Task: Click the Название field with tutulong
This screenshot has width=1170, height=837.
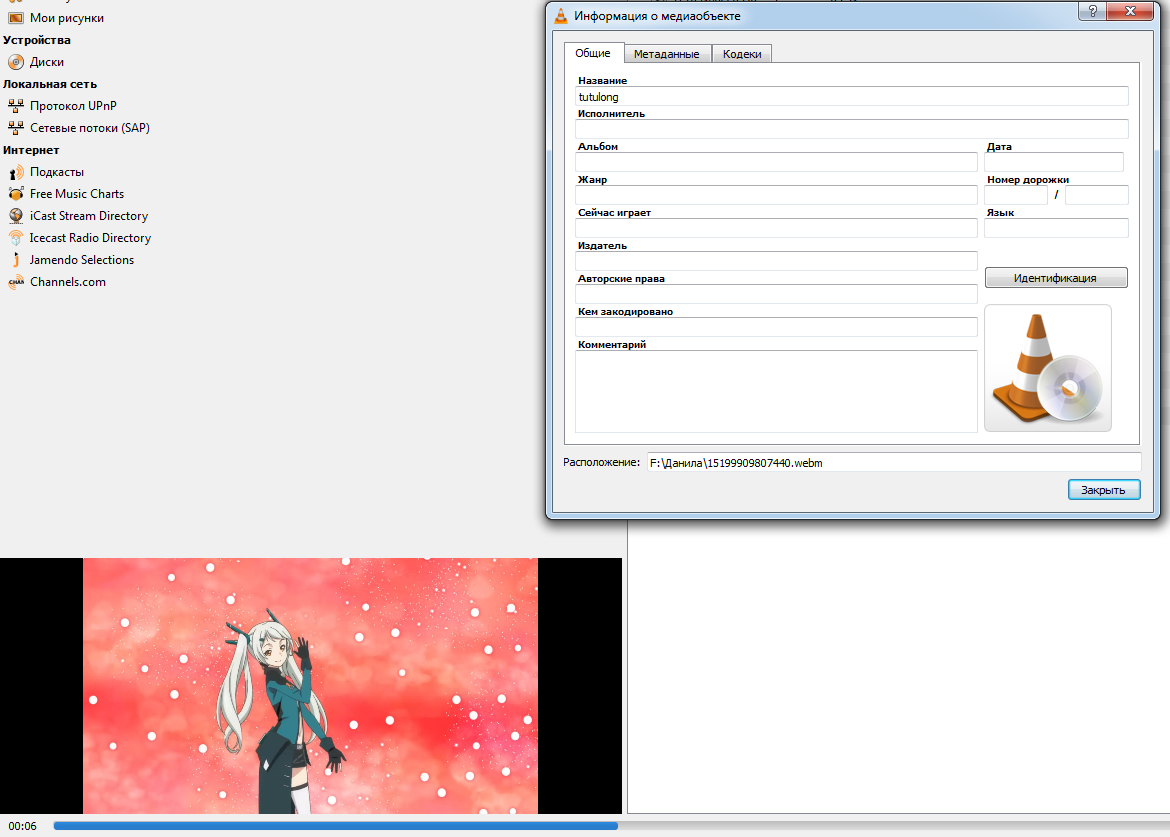Action: point(851,96)
